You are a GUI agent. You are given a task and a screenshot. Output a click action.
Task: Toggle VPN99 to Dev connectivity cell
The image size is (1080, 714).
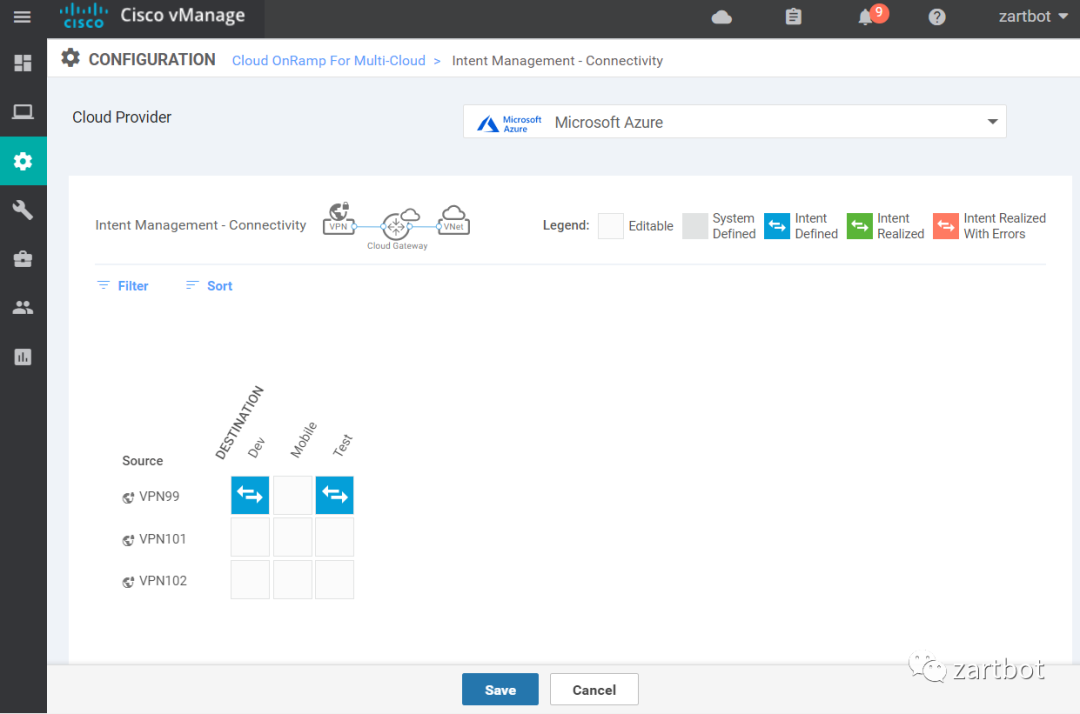coord(250,495)
